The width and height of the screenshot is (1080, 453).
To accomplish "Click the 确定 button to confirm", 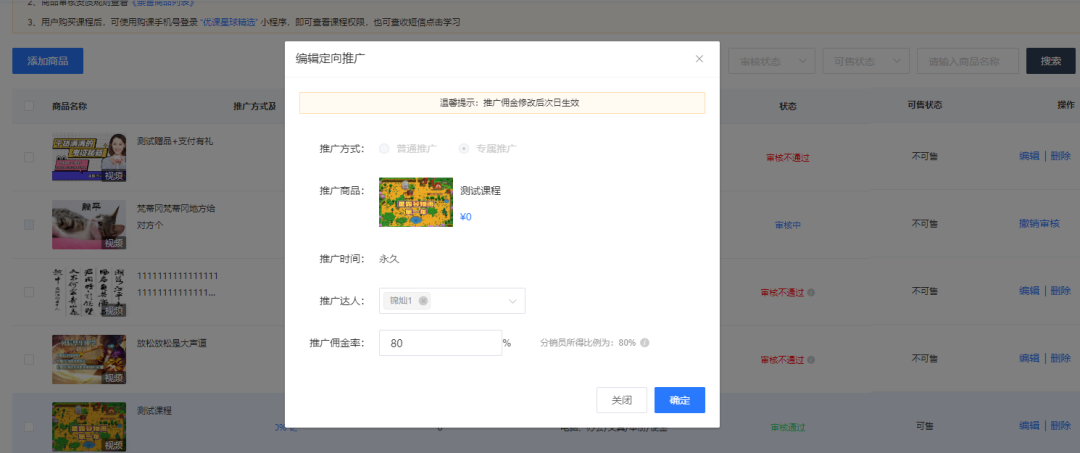I will (679, 400).
